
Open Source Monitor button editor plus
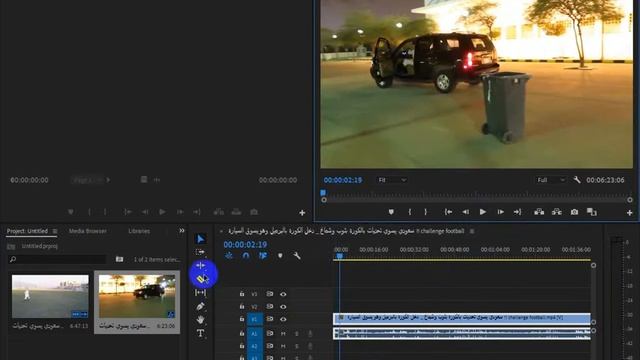click(x=302, y=213)
